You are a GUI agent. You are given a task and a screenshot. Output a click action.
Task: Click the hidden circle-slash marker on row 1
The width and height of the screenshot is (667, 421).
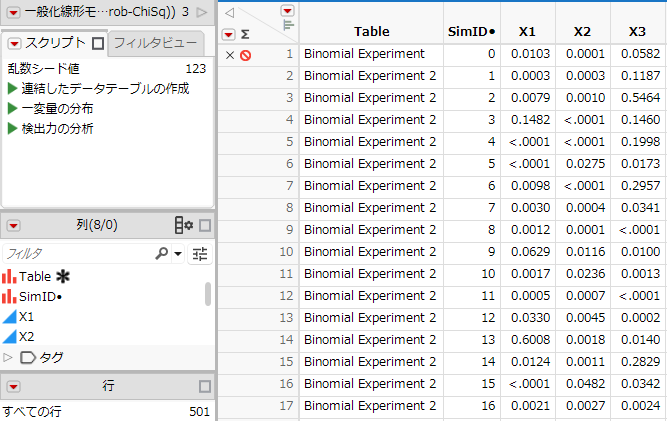(x=245, y=55)
